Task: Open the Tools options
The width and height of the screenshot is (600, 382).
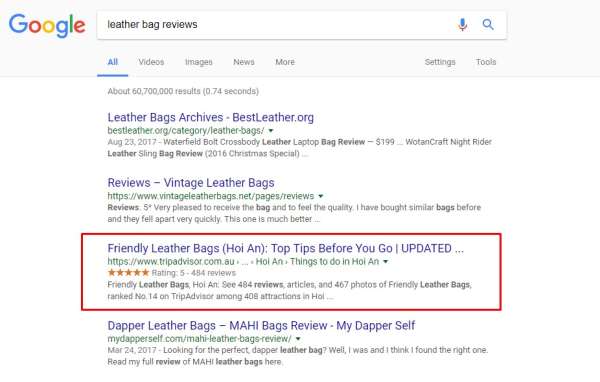Action: click(x=486, y=62)
